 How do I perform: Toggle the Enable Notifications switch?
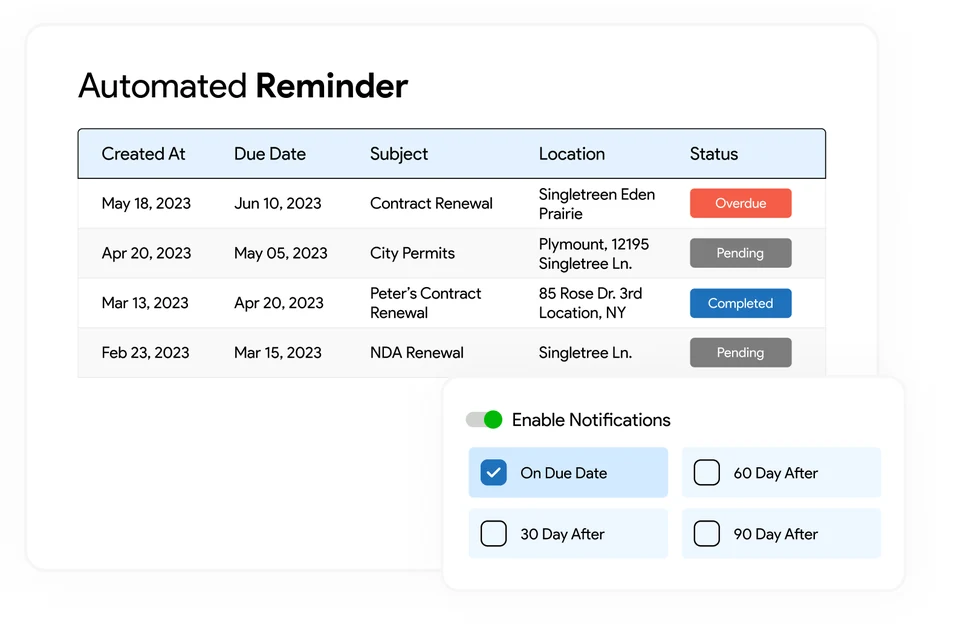pos(484,420)
